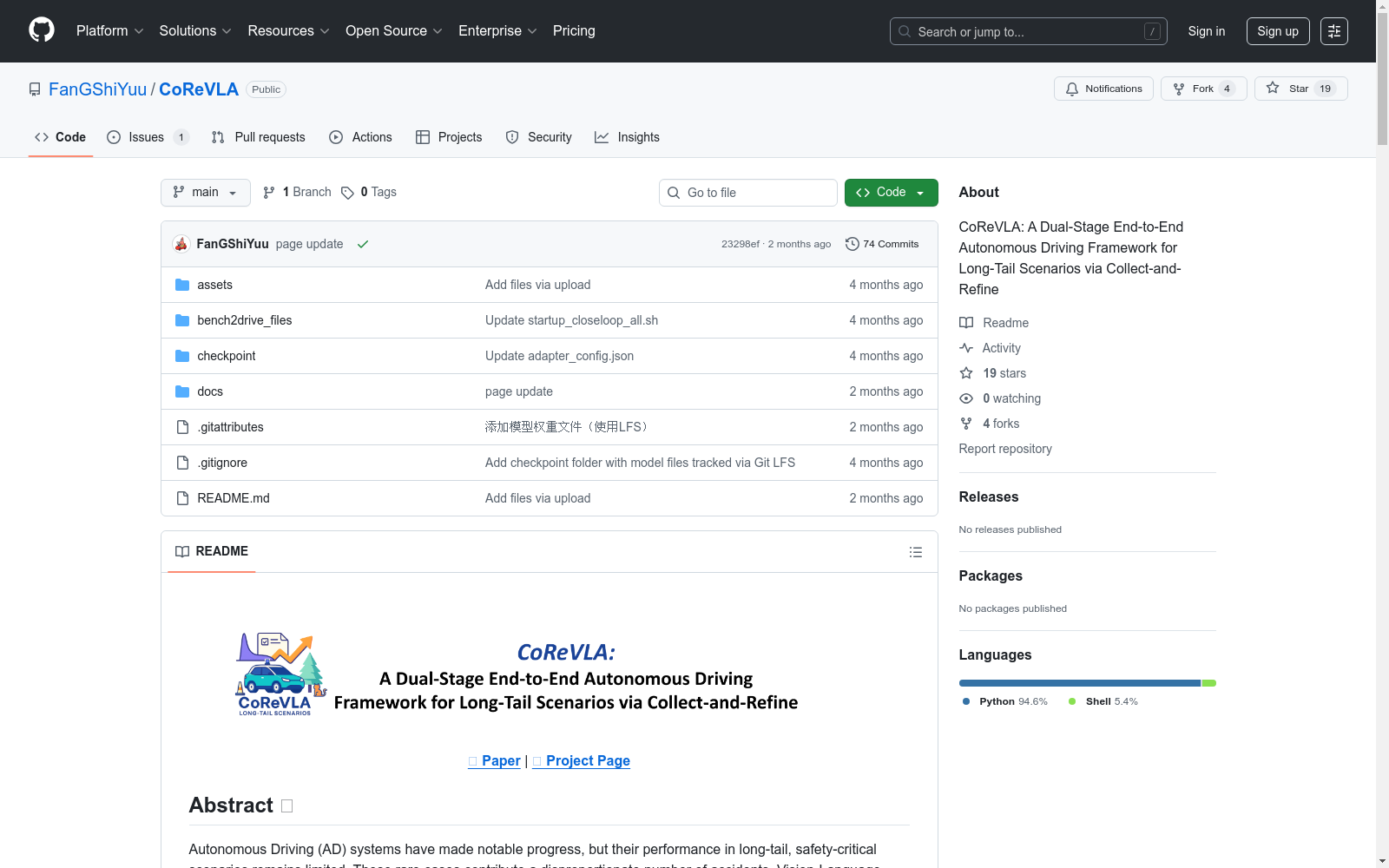This screenshot has height=868, width=1389.
Task: Select the README tab heading
Action: coord(212,551)
